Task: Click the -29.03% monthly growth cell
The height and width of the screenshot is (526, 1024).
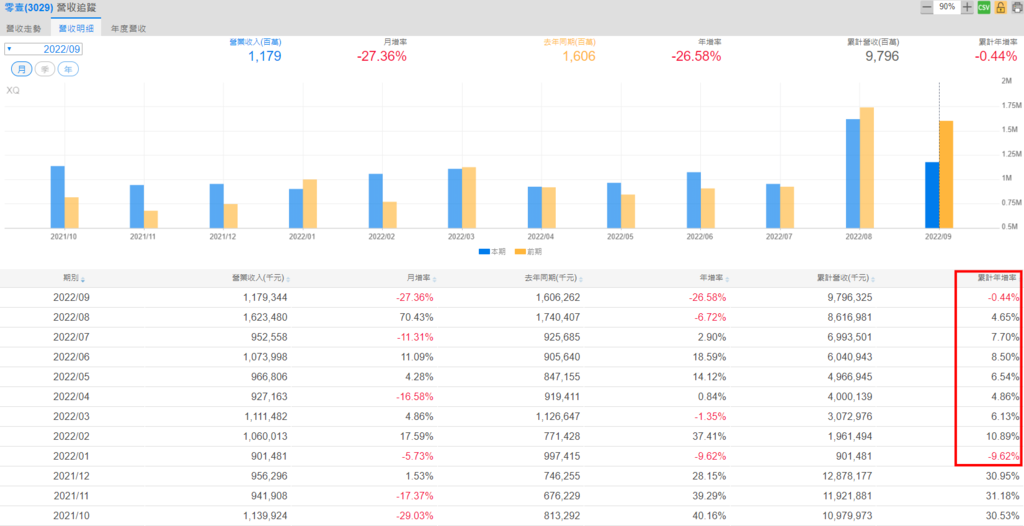Action: (x=415, y=516)
